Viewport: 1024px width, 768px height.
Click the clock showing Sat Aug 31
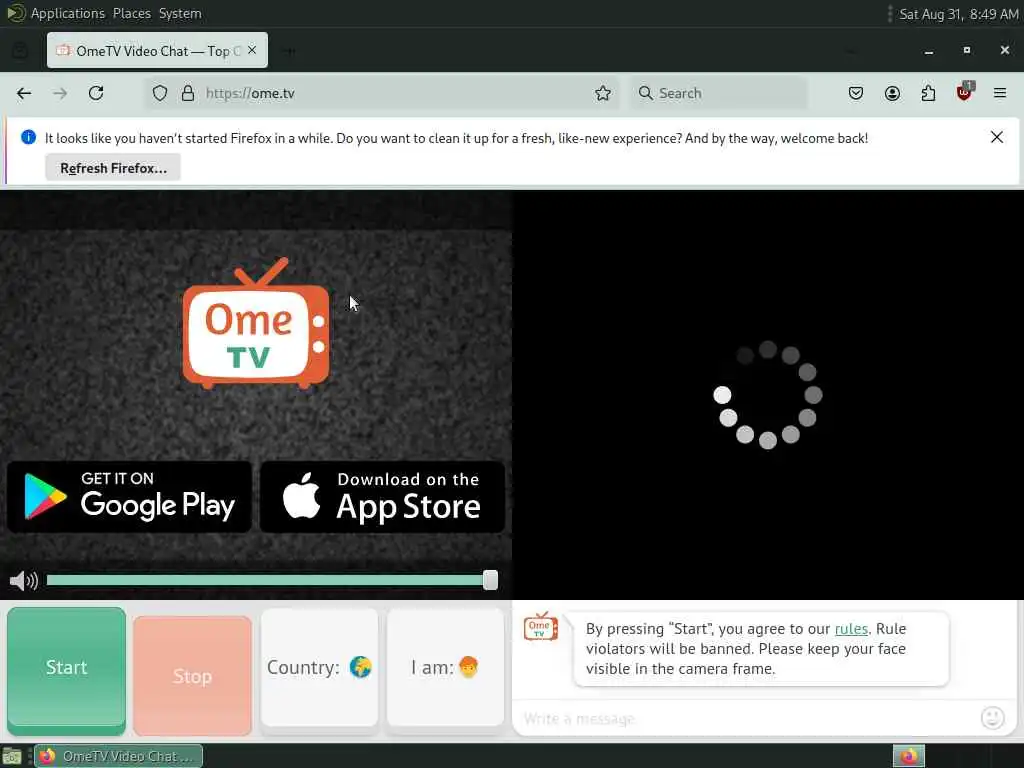click(958, 14)
